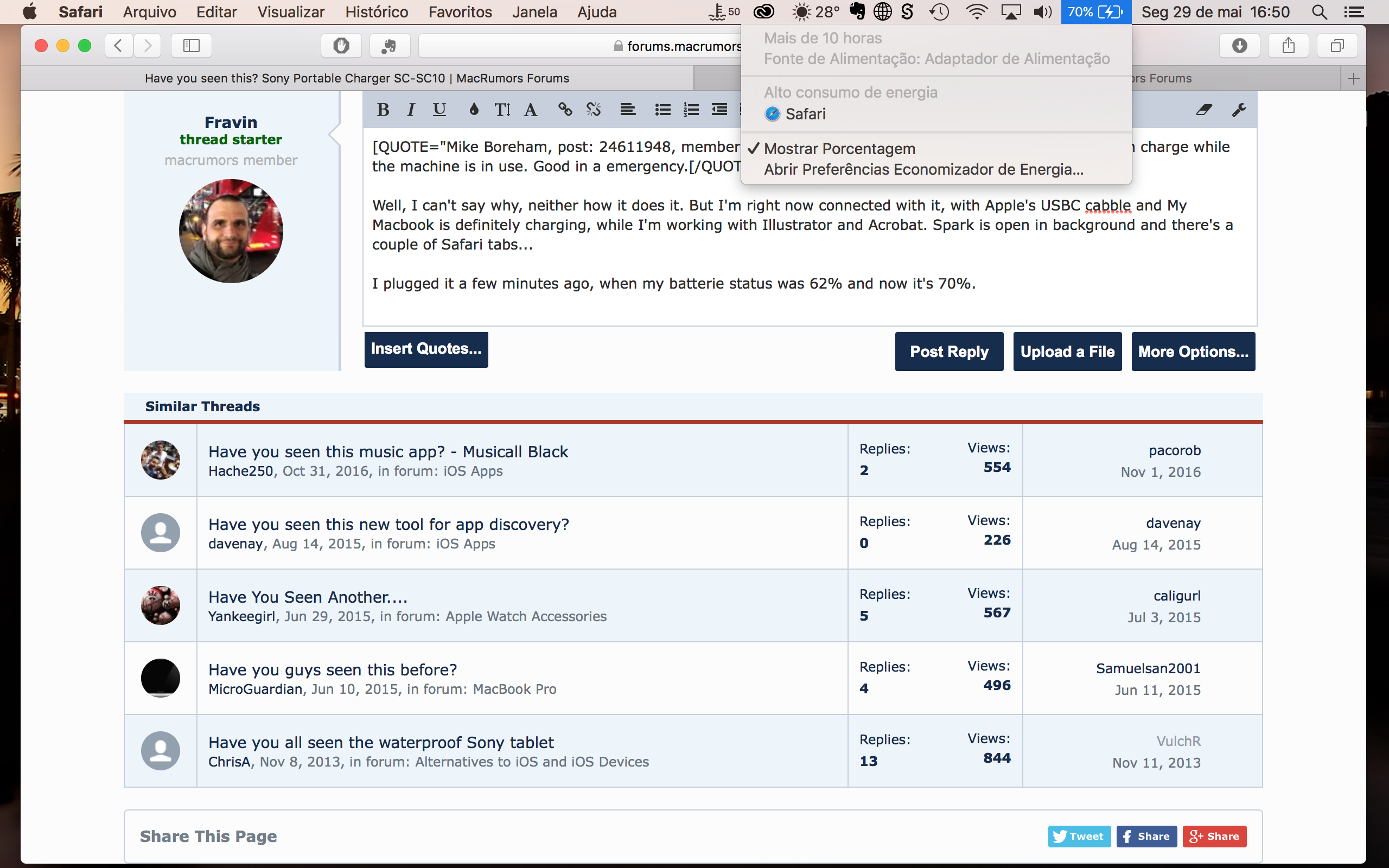The image size is (1389, 868).
Task: Click the remove formatting eraser icon
Action: point(1203,110)
